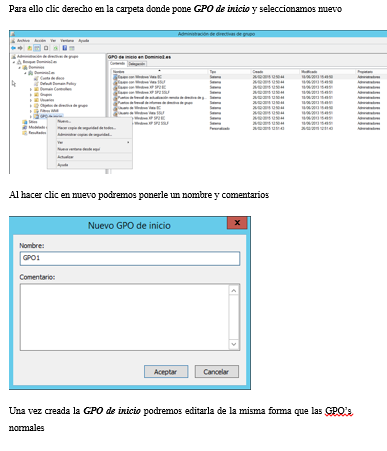Click icon of Equipo con Windows Vista SSLF row
Screen dimensions: 387x451
pos(115,82)
